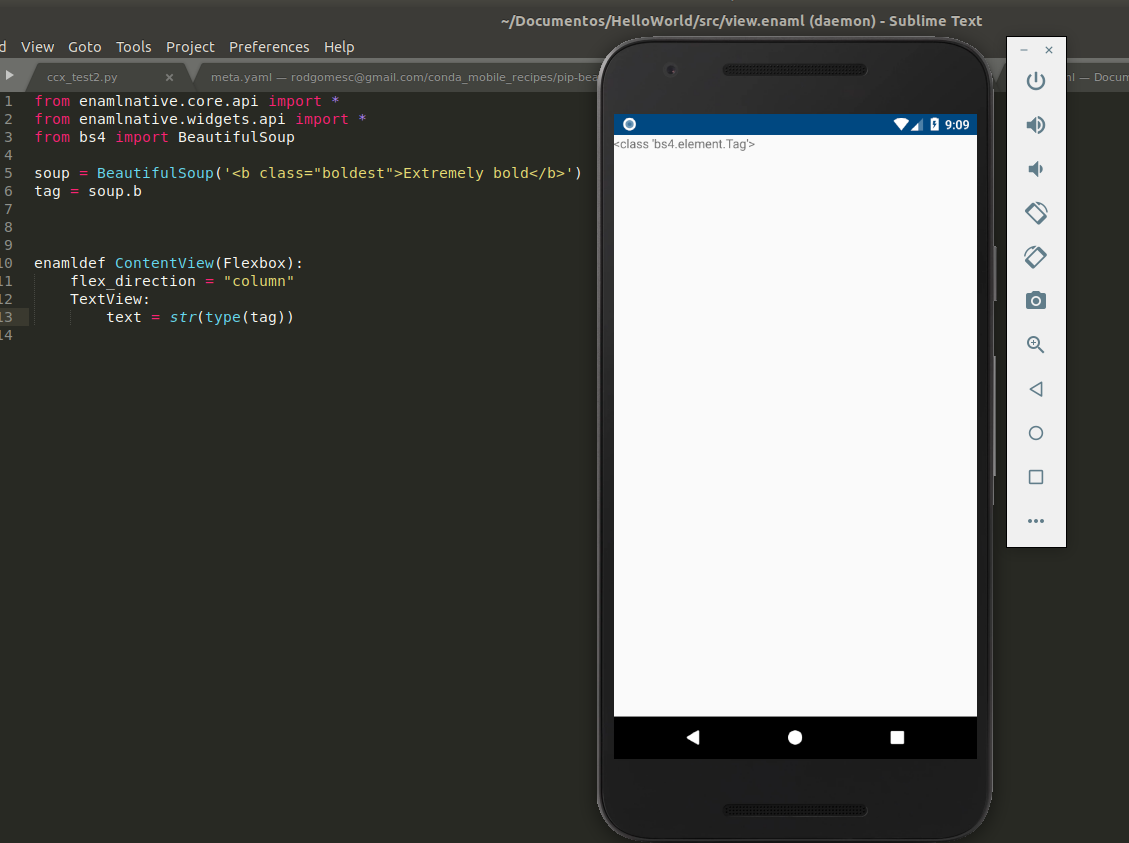
Task: Click ContentView in the enamldef line
Action: click(165, 263)
